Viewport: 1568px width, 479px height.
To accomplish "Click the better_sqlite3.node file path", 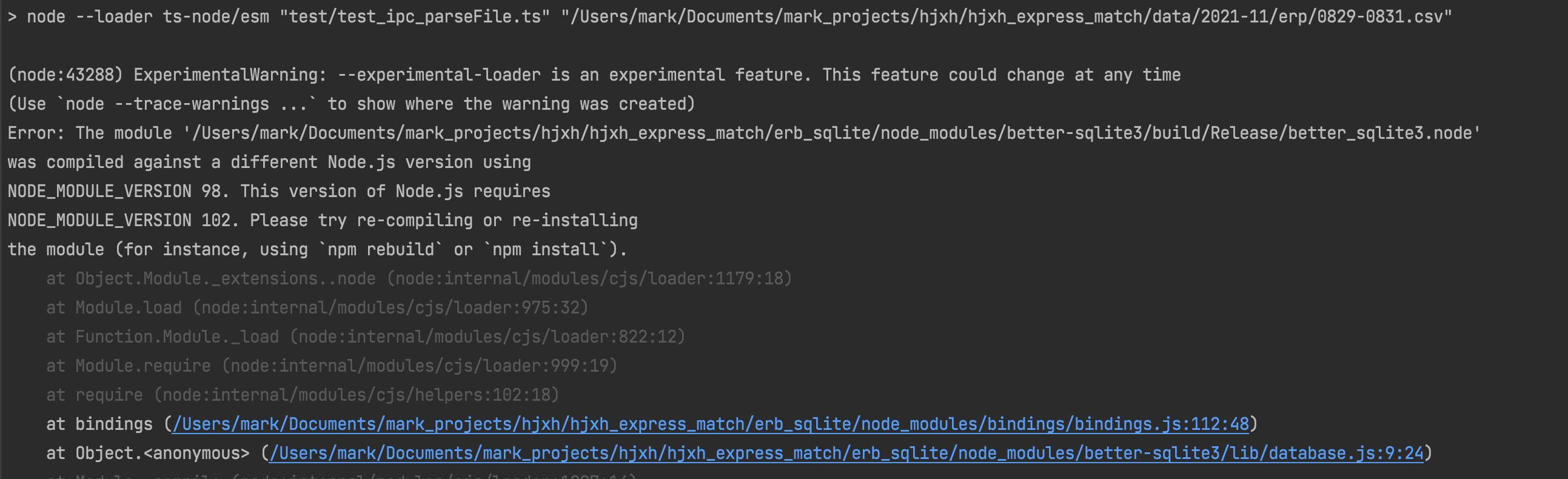I will (831, 133).
